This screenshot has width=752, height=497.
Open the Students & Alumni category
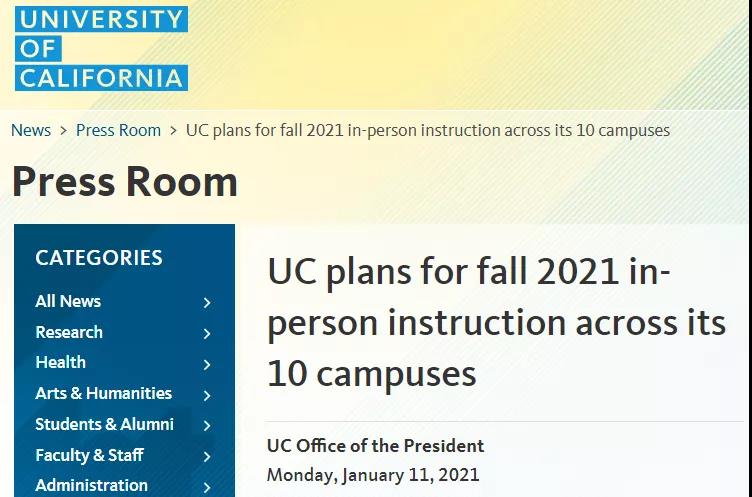pos(105,424)
